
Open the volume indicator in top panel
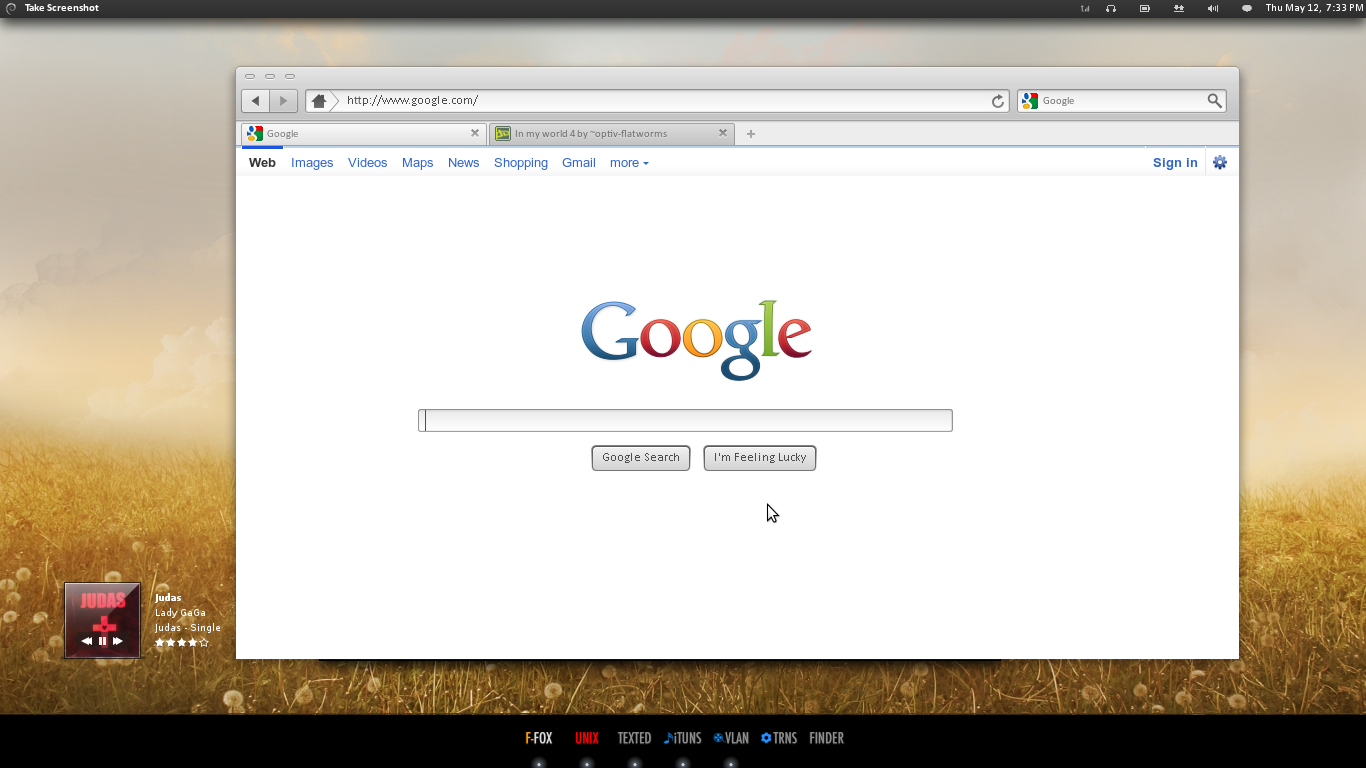pos(1213,8)
